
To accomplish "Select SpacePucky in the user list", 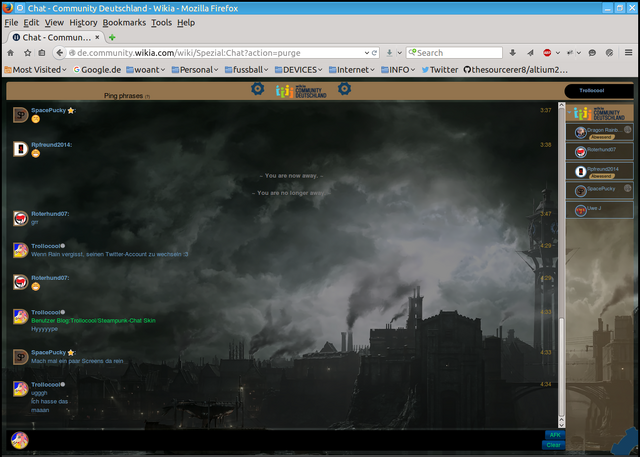I will (599, 190).
